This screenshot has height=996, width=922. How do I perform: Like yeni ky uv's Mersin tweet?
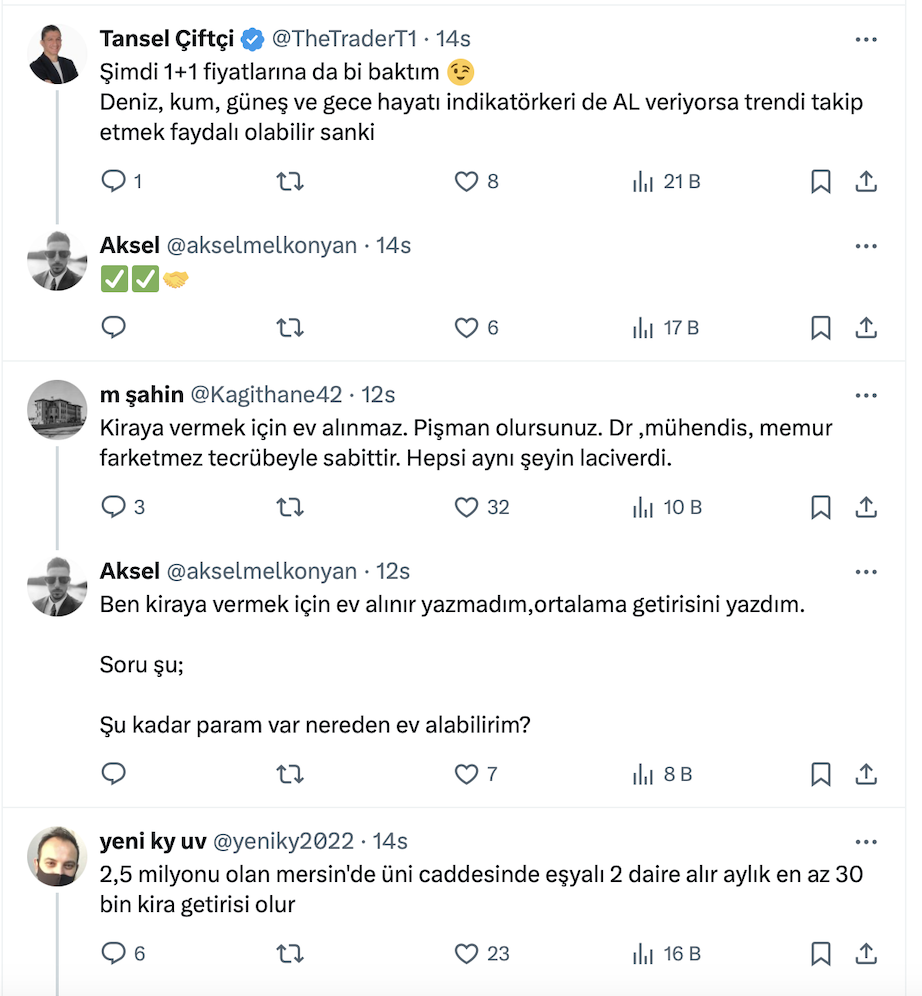click(x=467, y=953)
